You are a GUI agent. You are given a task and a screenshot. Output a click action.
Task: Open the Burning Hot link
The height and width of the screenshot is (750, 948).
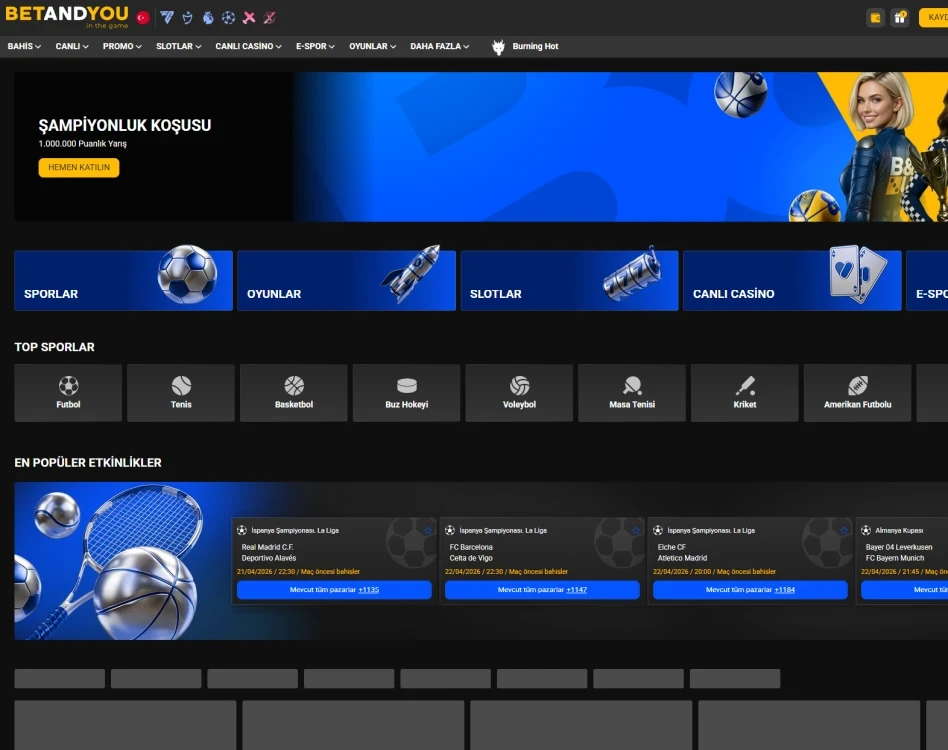click(x=535, y=47)
